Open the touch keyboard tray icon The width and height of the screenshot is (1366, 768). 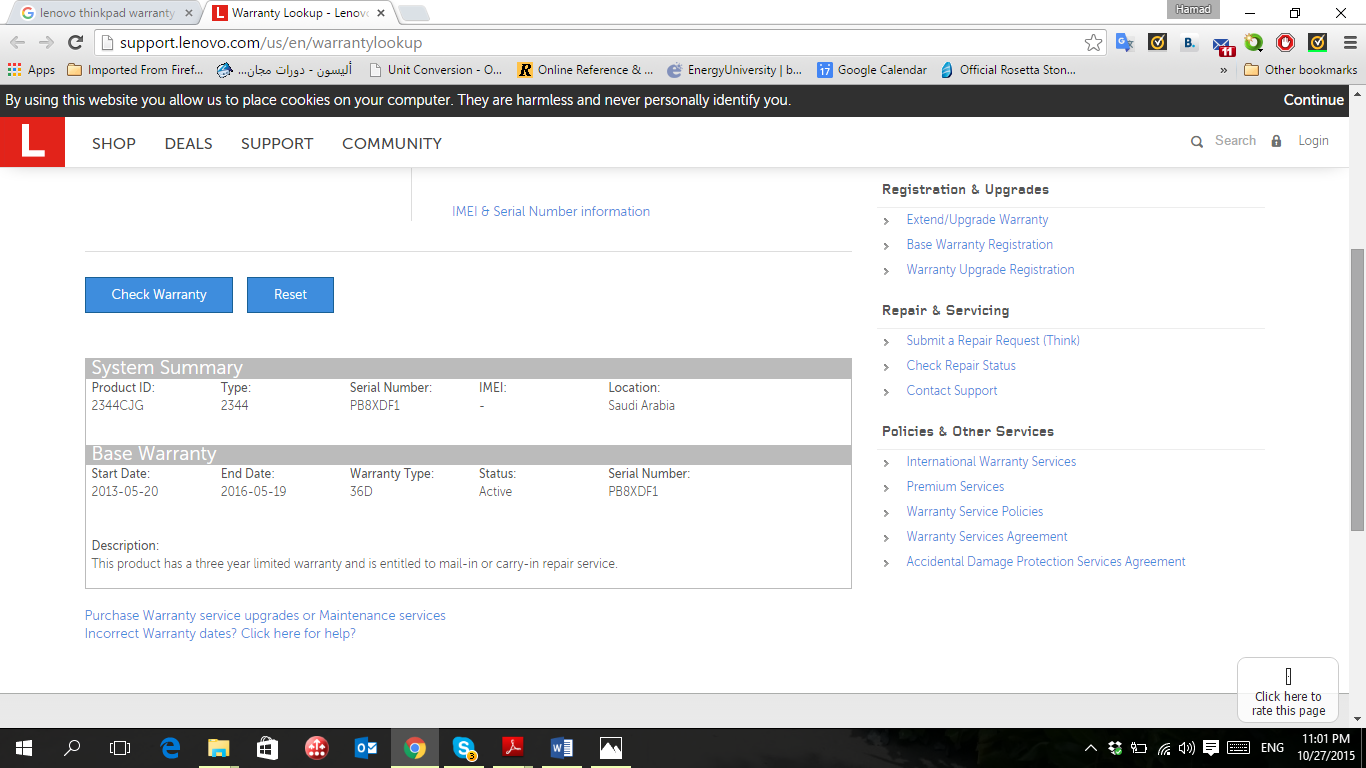pyautogui.click(x=1238, y=748)
